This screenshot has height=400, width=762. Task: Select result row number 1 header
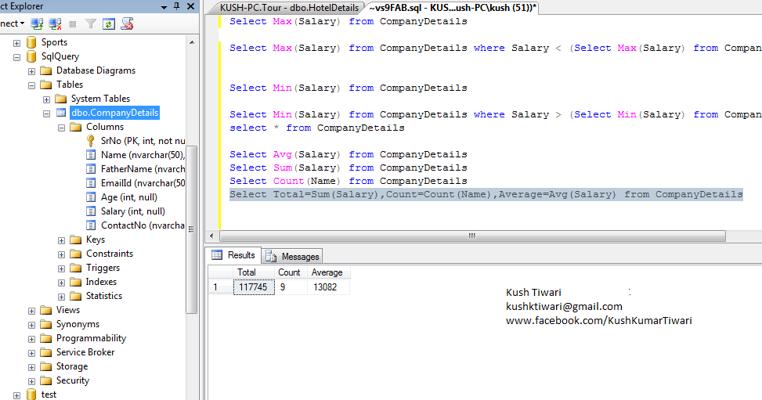point(221,287)
